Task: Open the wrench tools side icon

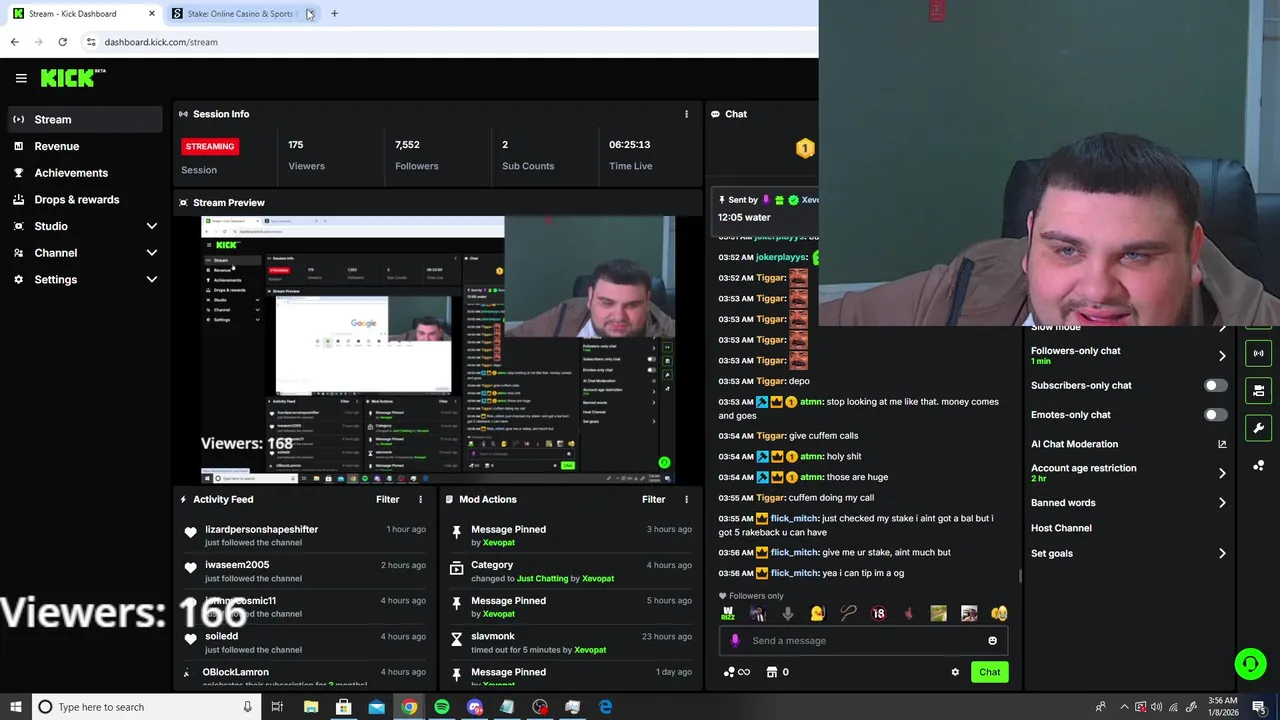Action: 1258,428
